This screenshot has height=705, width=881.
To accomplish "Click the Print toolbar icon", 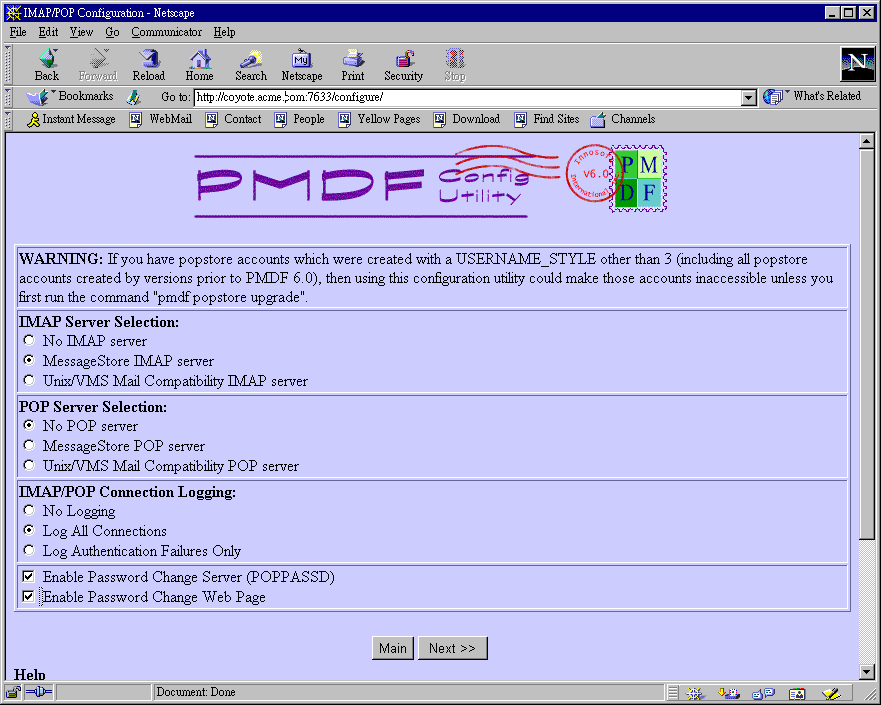I will (352, 64).
